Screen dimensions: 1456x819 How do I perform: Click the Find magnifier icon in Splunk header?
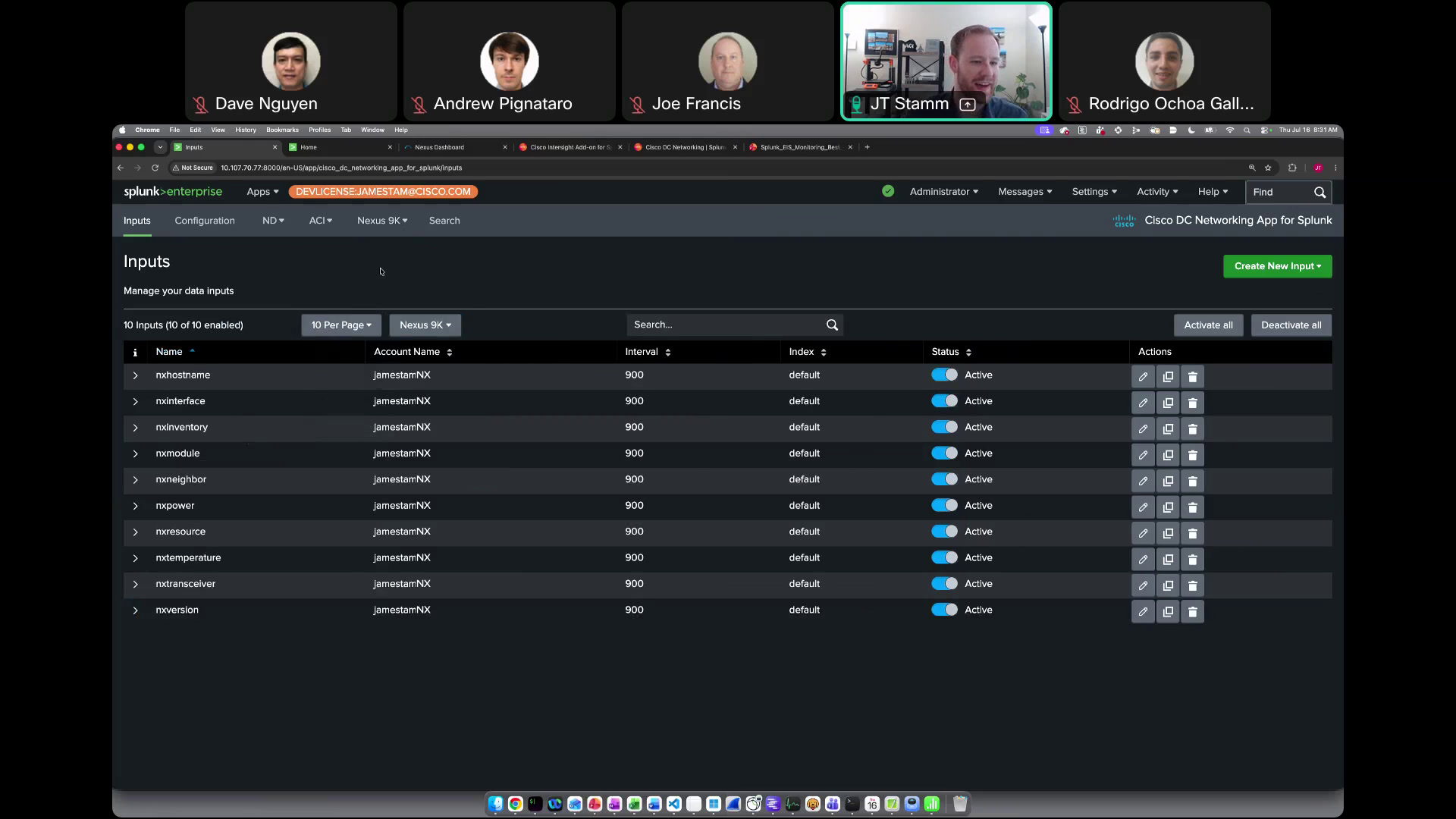coord(1319,193)
